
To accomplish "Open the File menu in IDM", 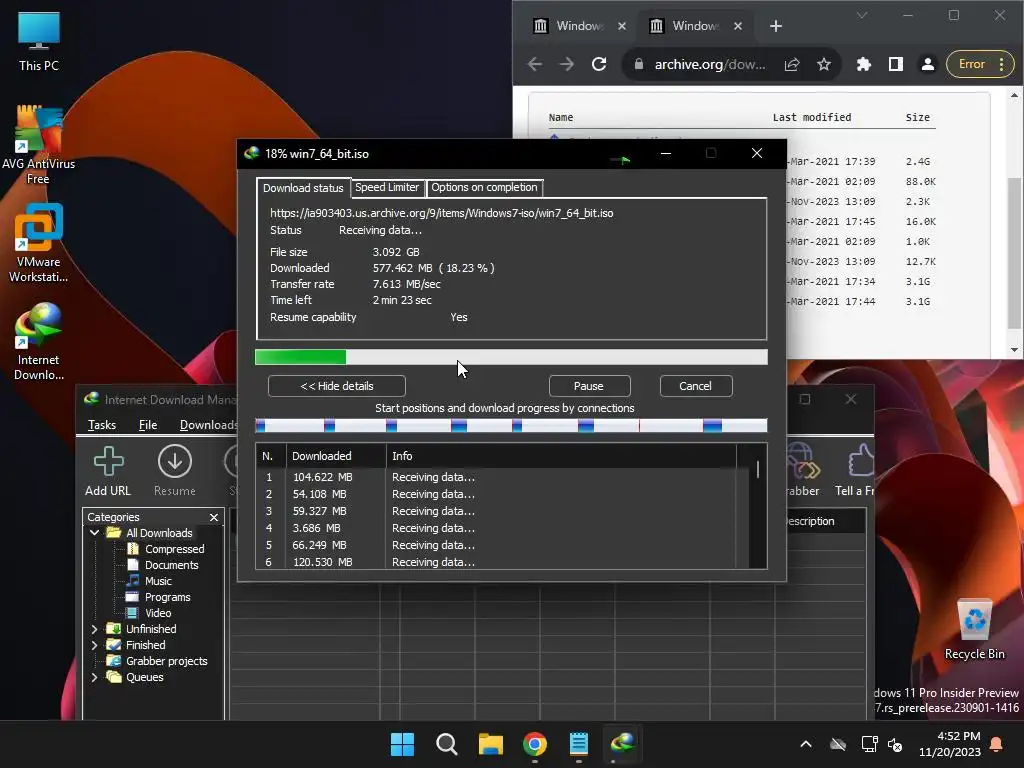I will 148,425.
